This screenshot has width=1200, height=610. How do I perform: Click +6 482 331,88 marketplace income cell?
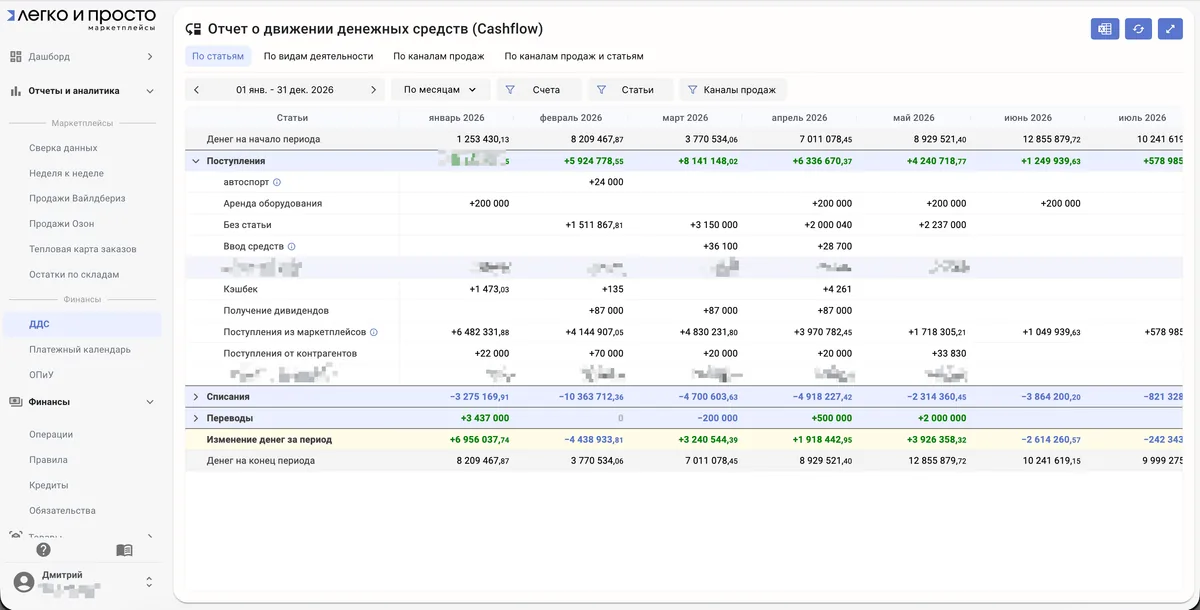(x=480, y=332)
